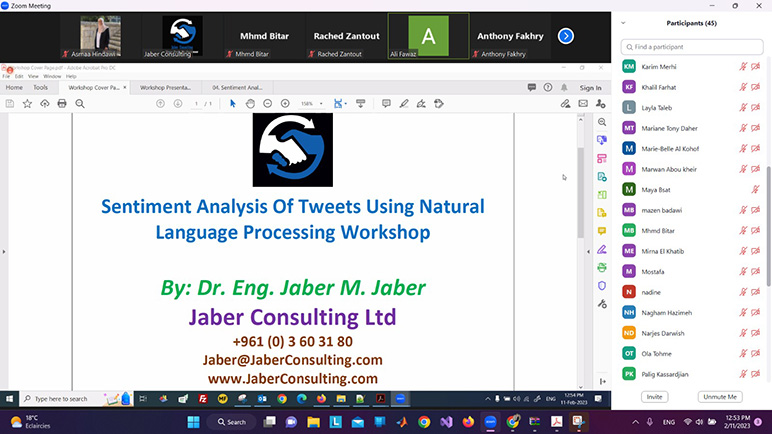Image resolution: width=772 pixels, height=434 pixels.
Task: Click the Invite button
Action: [654, 397]
